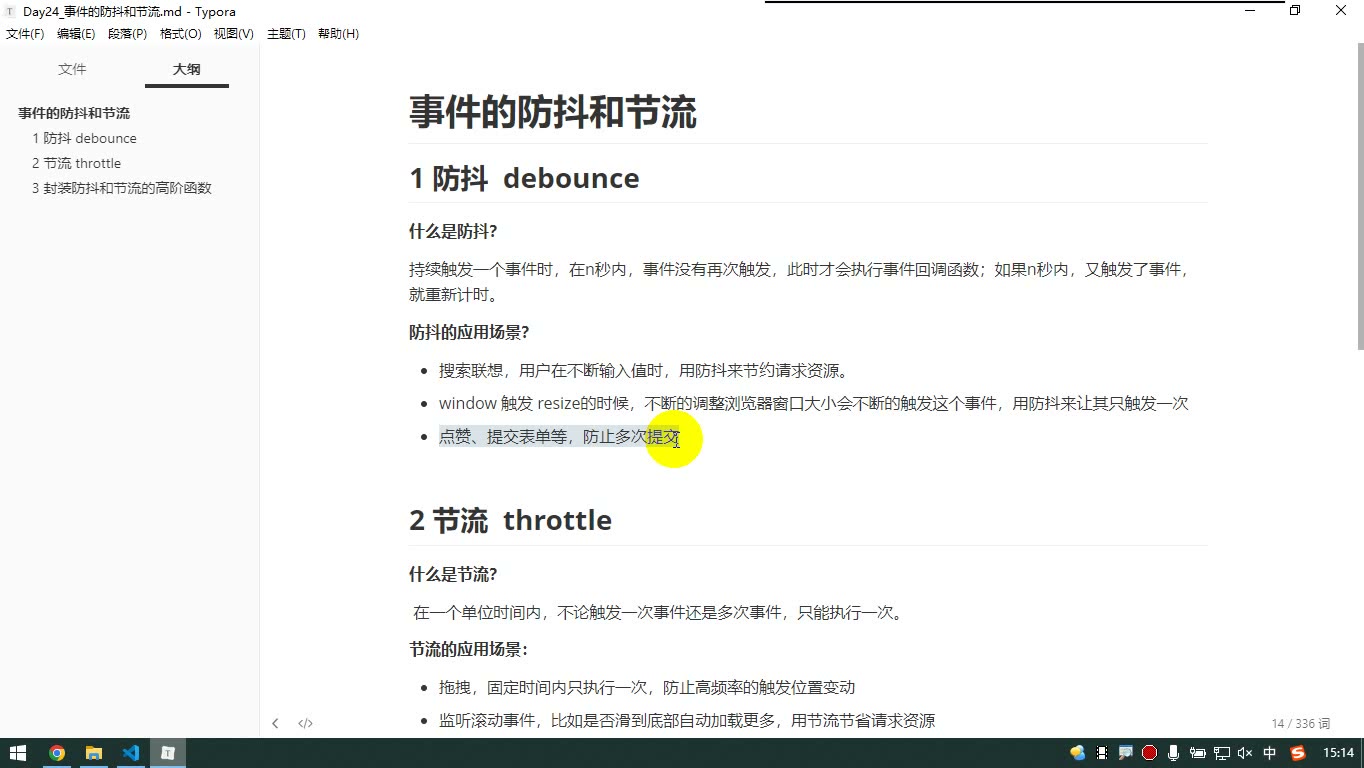Open the 帮助(H) menu
This screenshot has height=768, width=1364.
pyautogui.click(x=338, y=34)
